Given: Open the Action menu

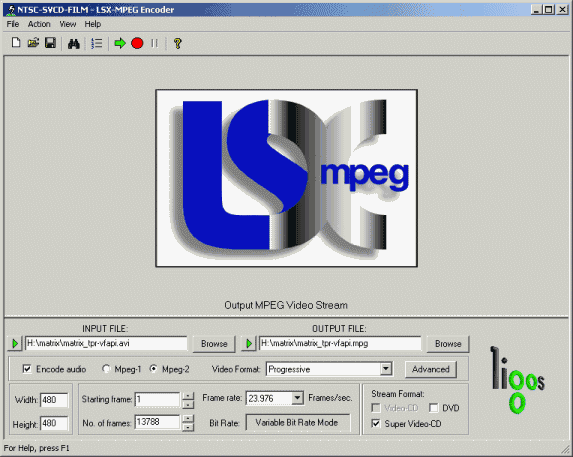Looking at the screenshot, I should tap(39, 24).
